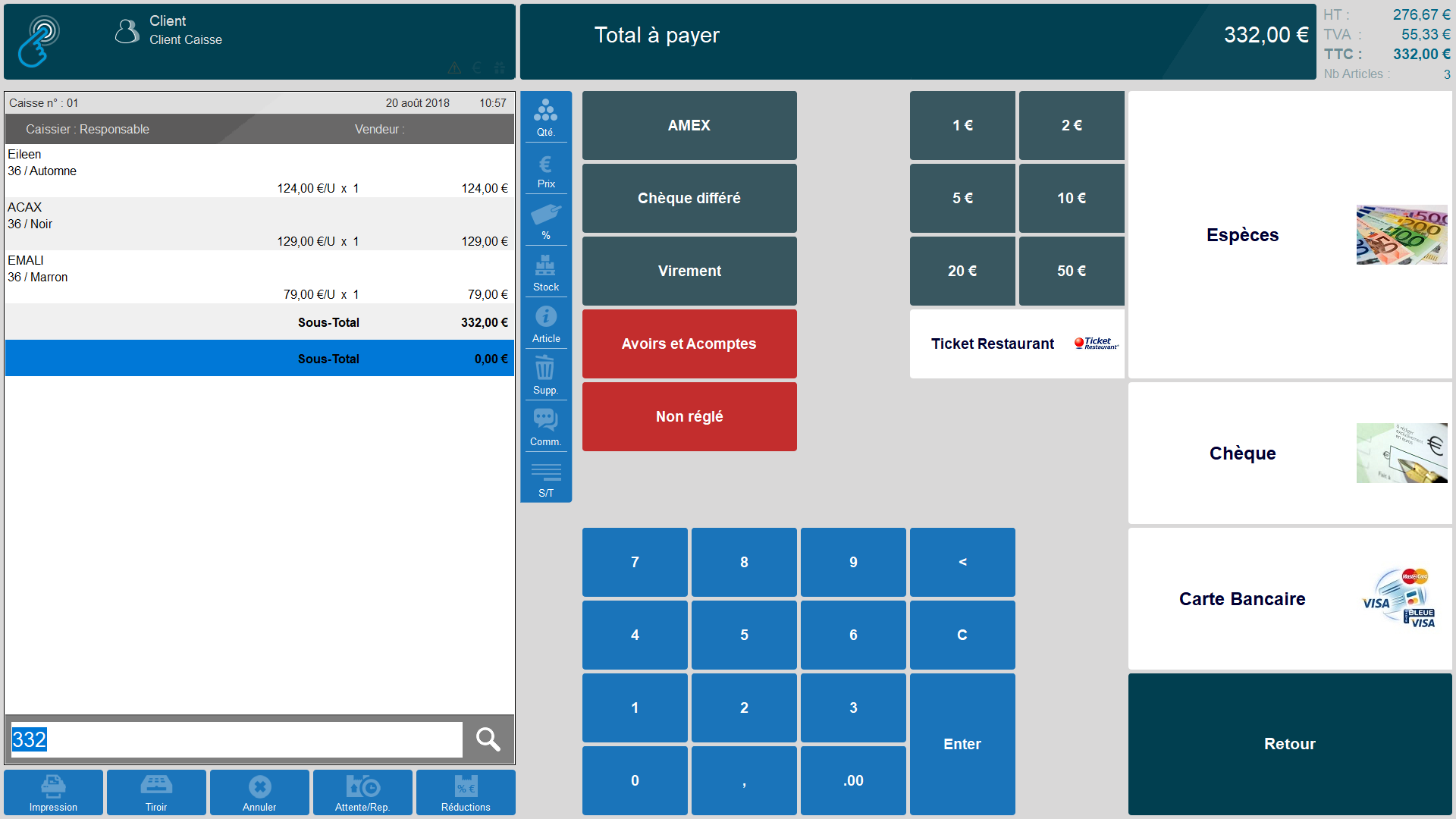Click the Vendeur label

pos(380,129)
